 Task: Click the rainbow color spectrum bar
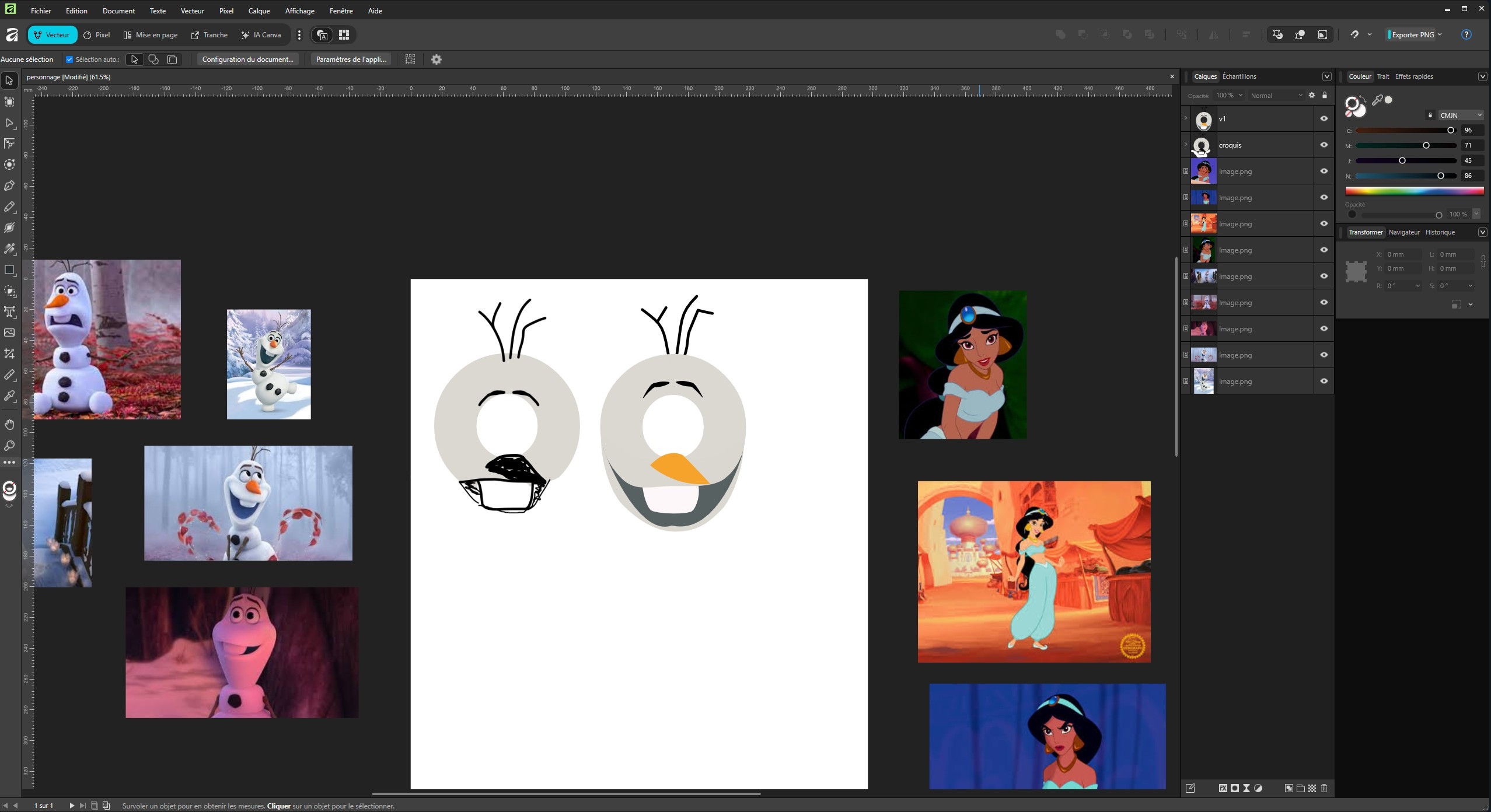coord(1414,191)
